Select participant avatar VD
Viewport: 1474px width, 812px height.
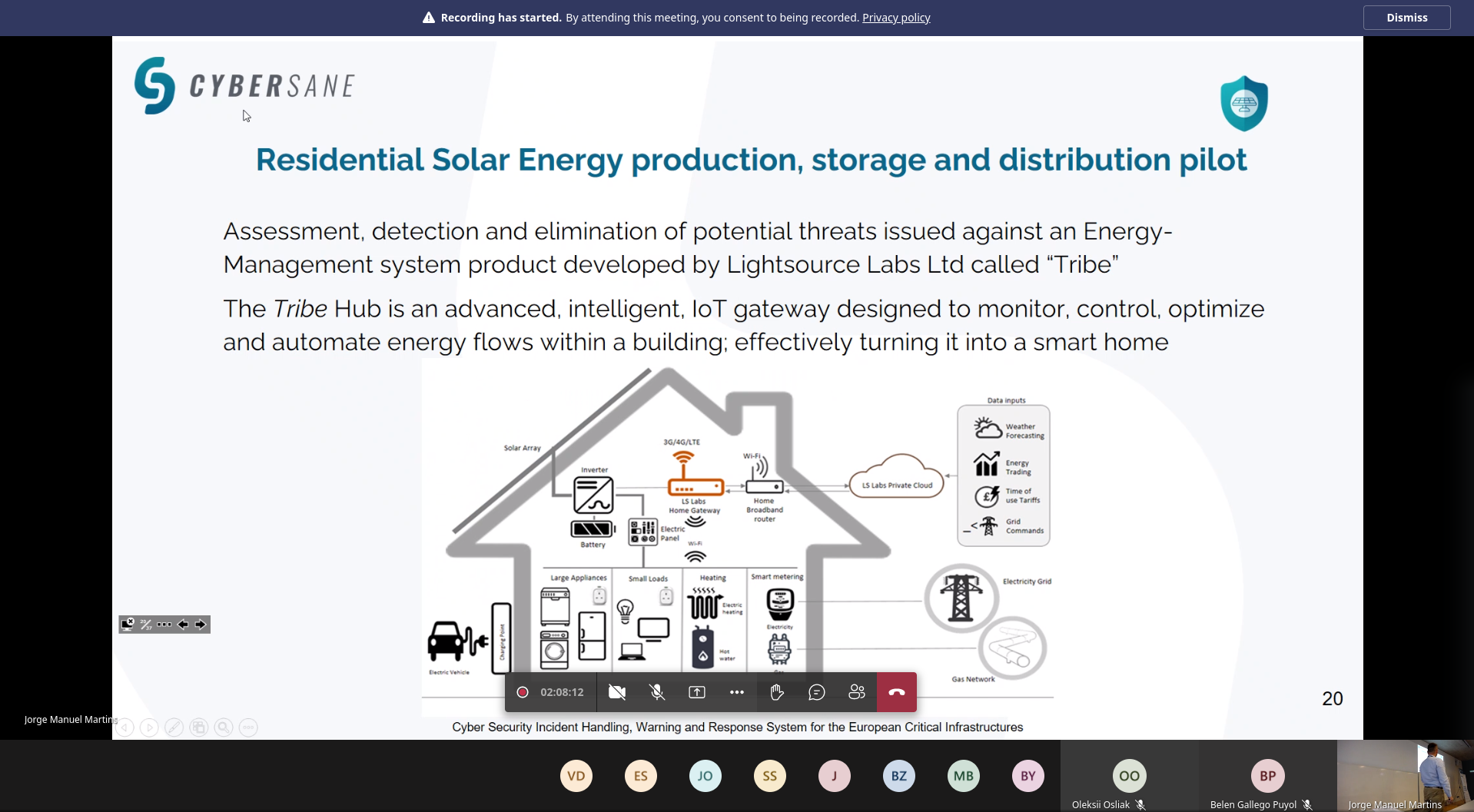click(576, 776)
